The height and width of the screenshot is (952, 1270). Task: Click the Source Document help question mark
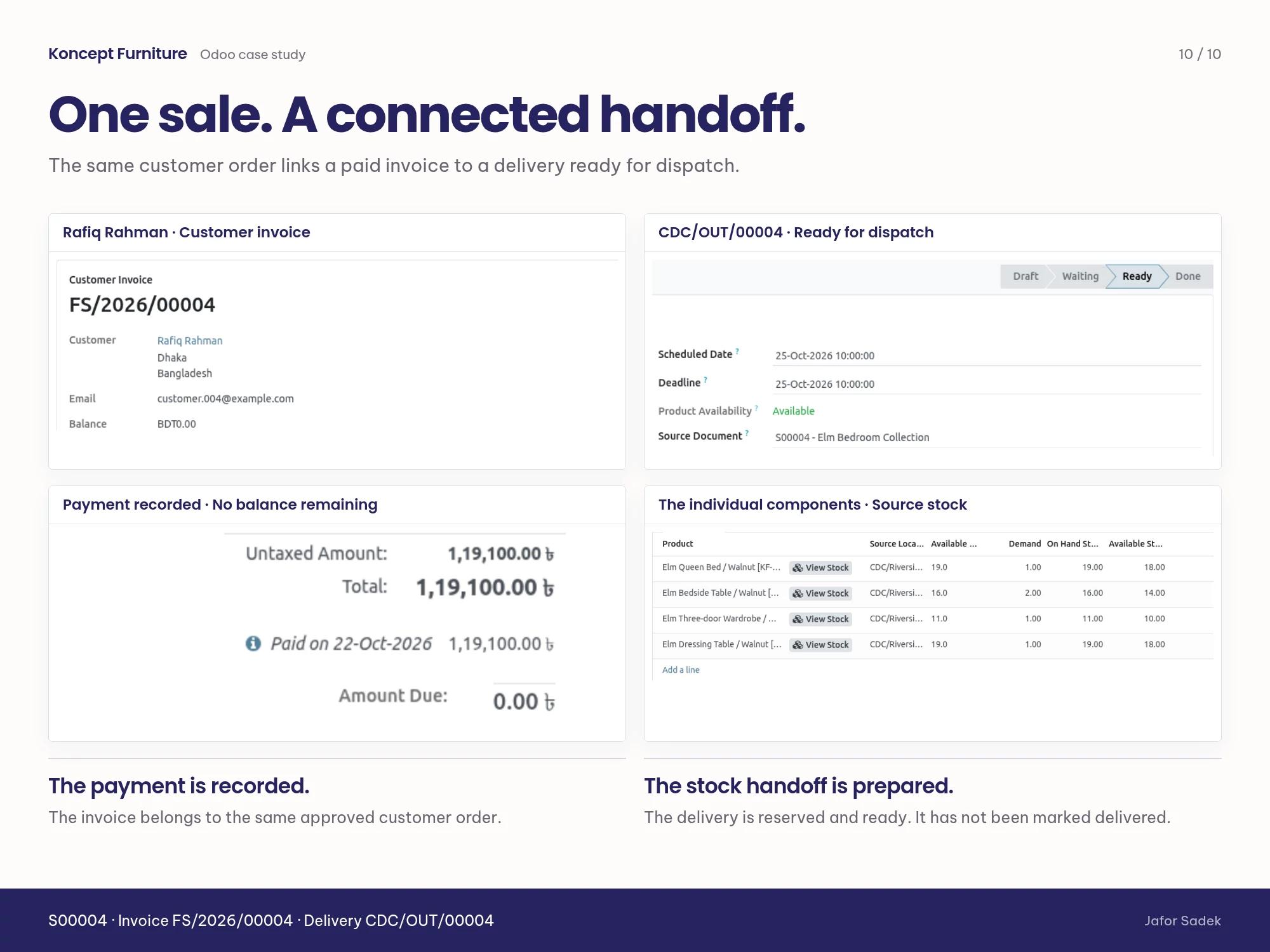(747, 432)
